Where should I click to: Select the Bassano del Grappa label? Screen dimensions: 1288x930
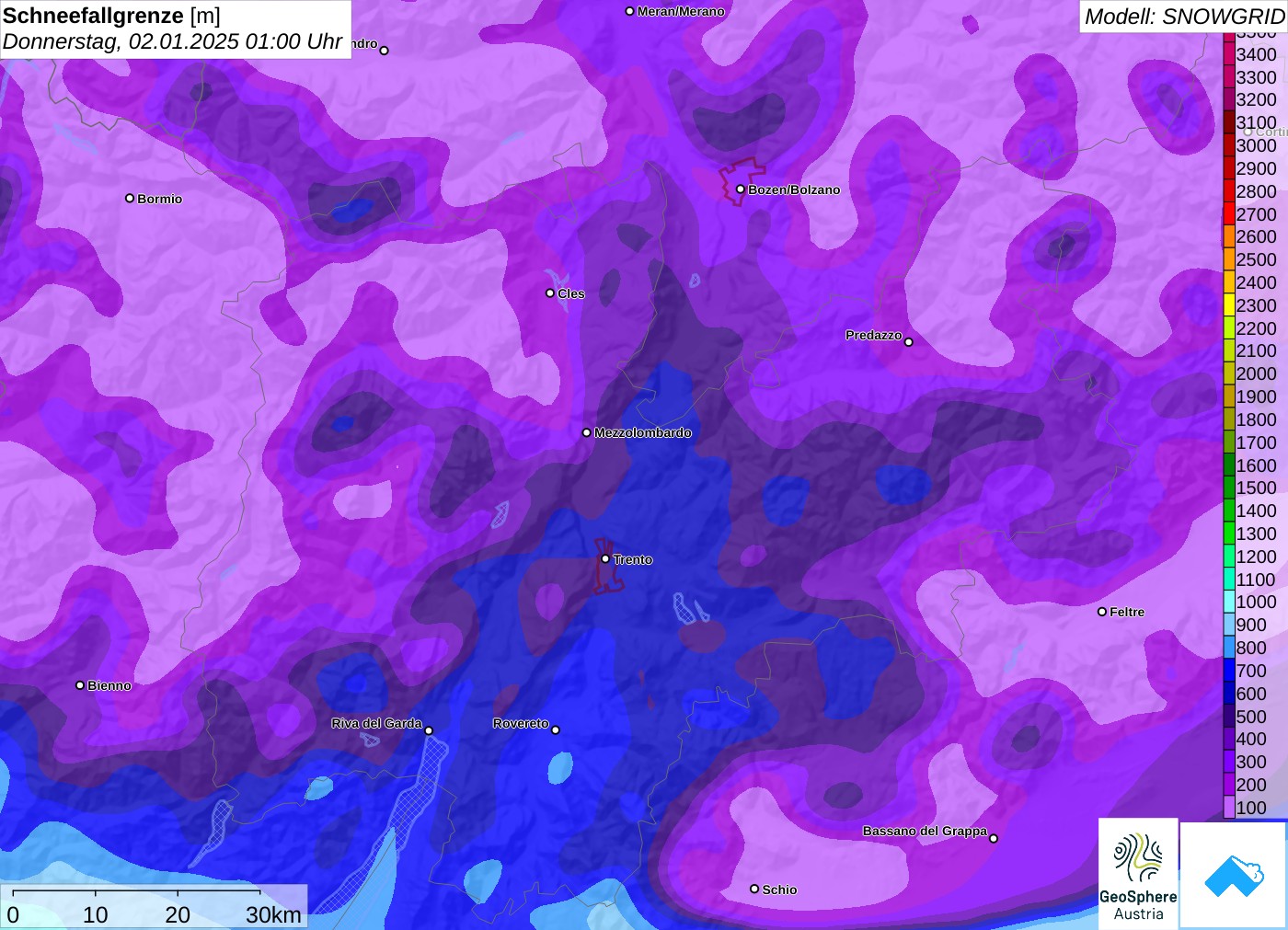(925, 831)
